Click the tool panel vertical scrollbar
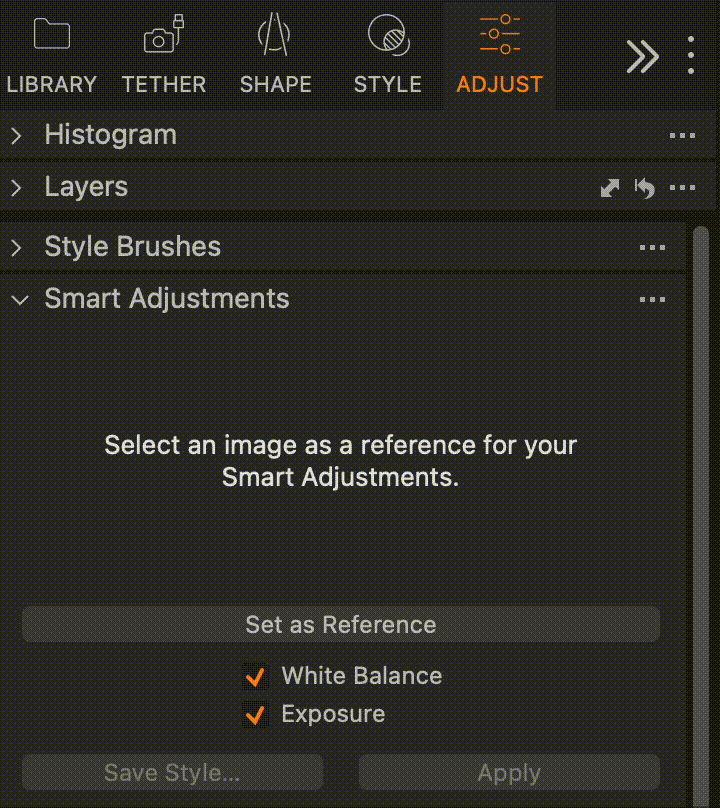 (x=701, y=515)
